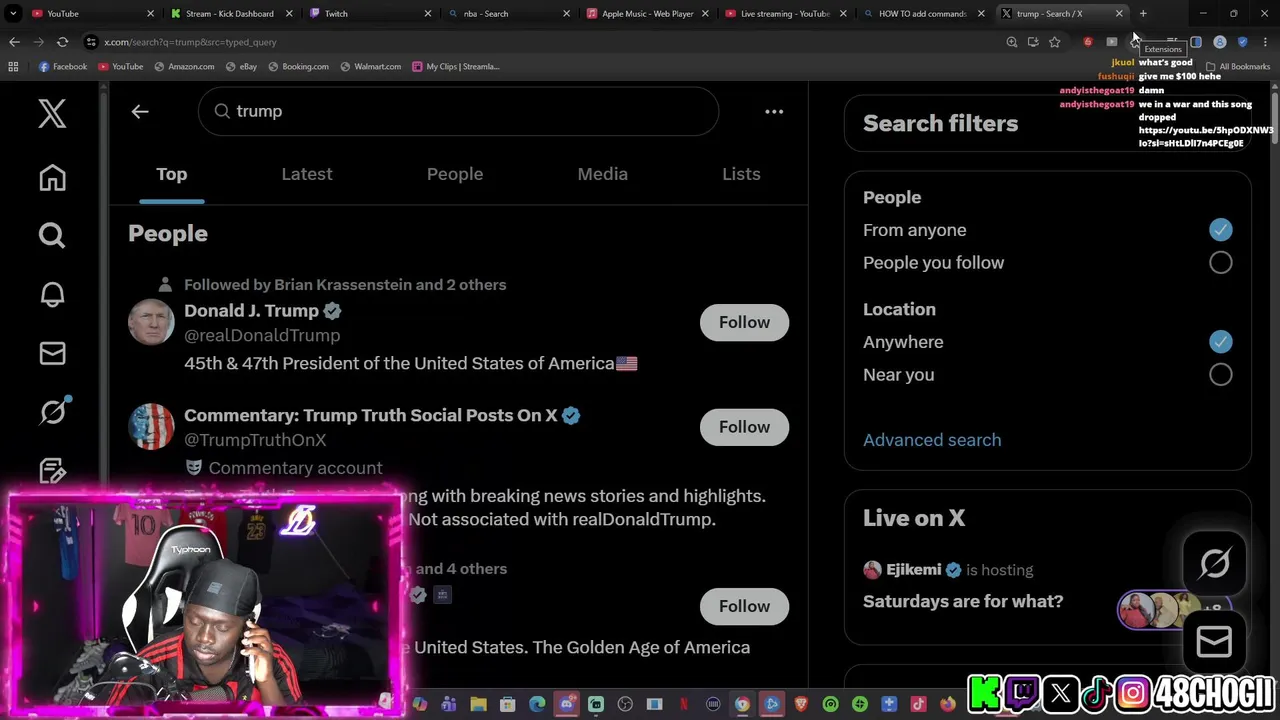The width and height of the screenshot is (1280, 720).
Task: Click the red extension icon in toolbar
Action: (1088, 42)
